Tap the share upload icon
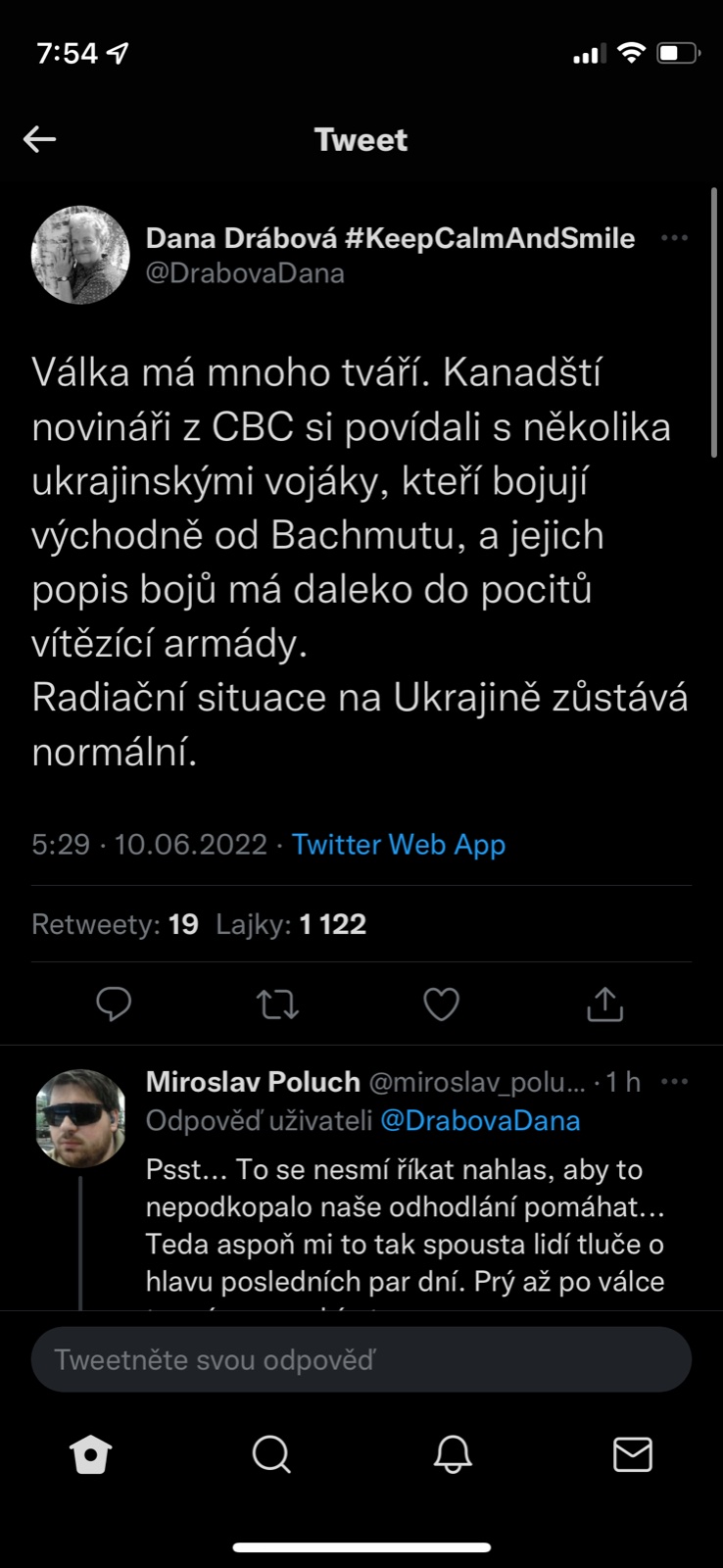 604,1004
